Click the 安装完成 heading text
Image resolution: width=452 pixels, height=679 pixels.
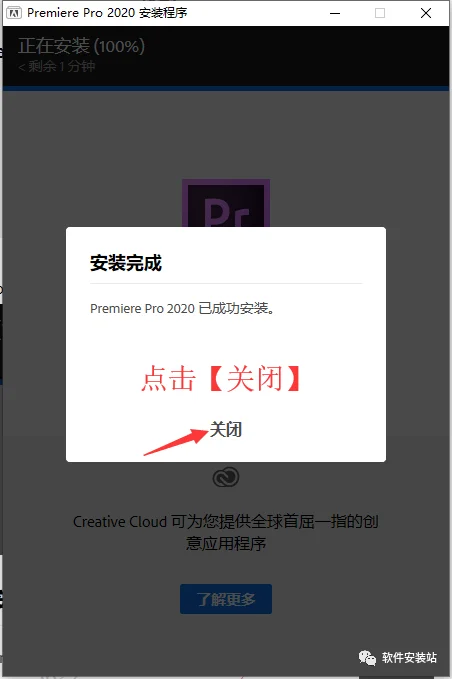(126, 263)
